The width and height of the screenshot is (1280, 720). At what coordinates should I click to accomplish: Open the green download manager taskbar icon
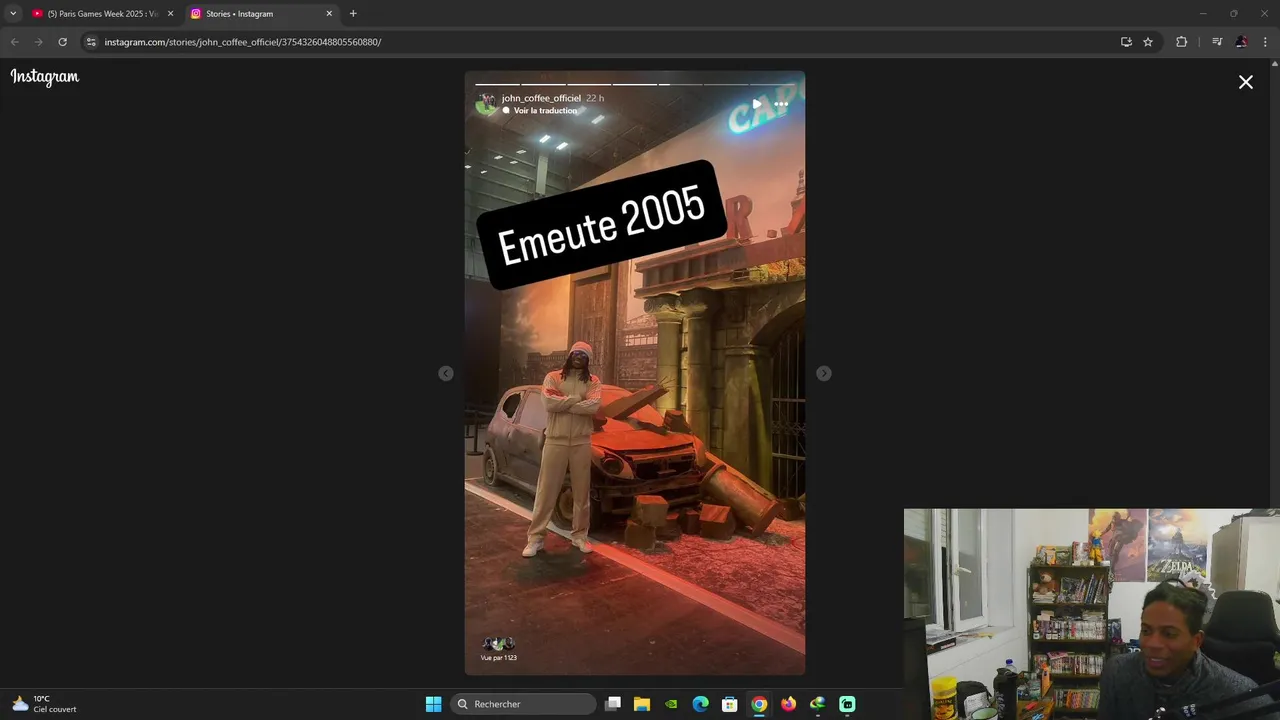pos(818,704)
